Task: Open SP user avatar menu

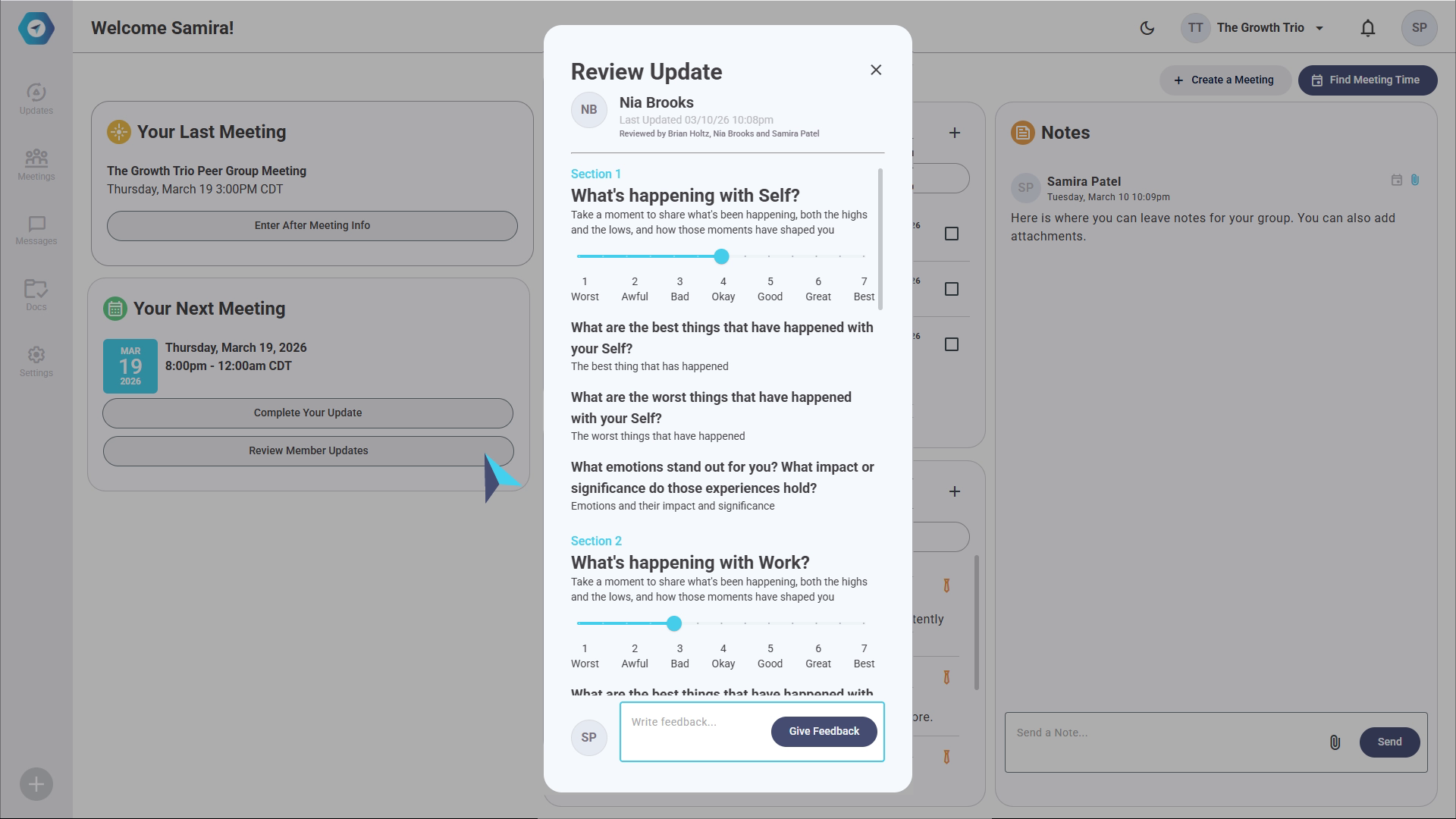Action: click(x=1419, y=28)
